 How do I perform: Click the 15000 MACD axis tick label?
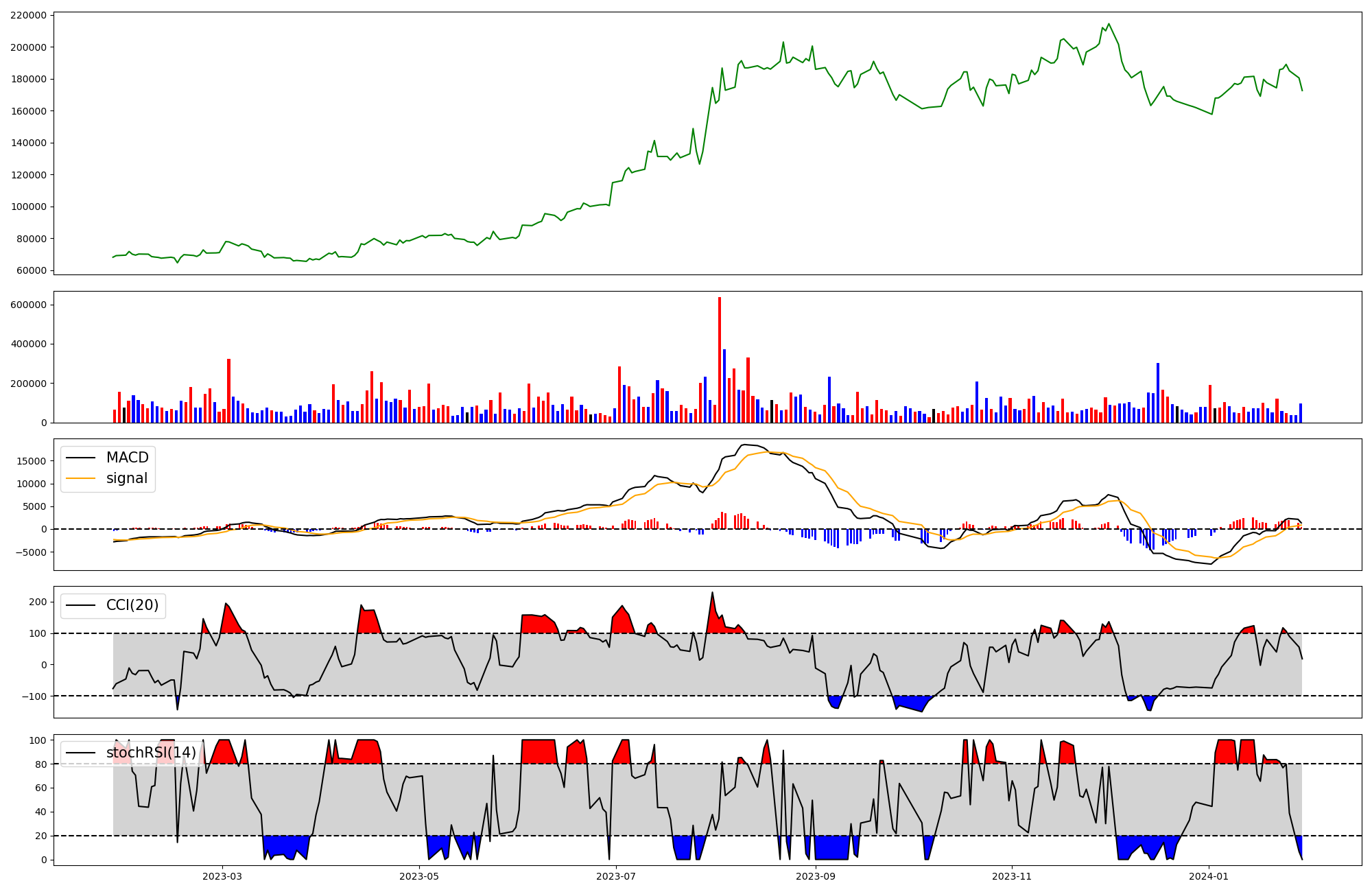pyautogui.click(x=33, y=461)
